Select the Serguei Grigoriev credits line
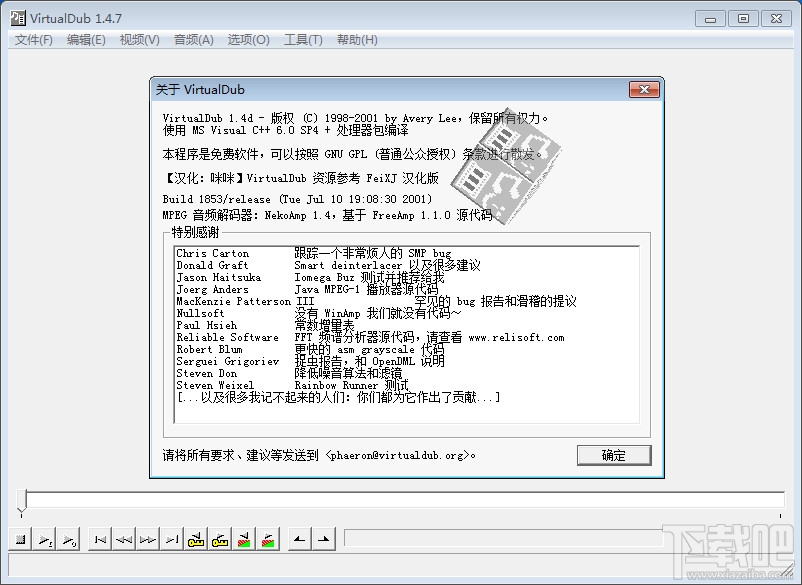802x585 pixels. coord(310,362)
